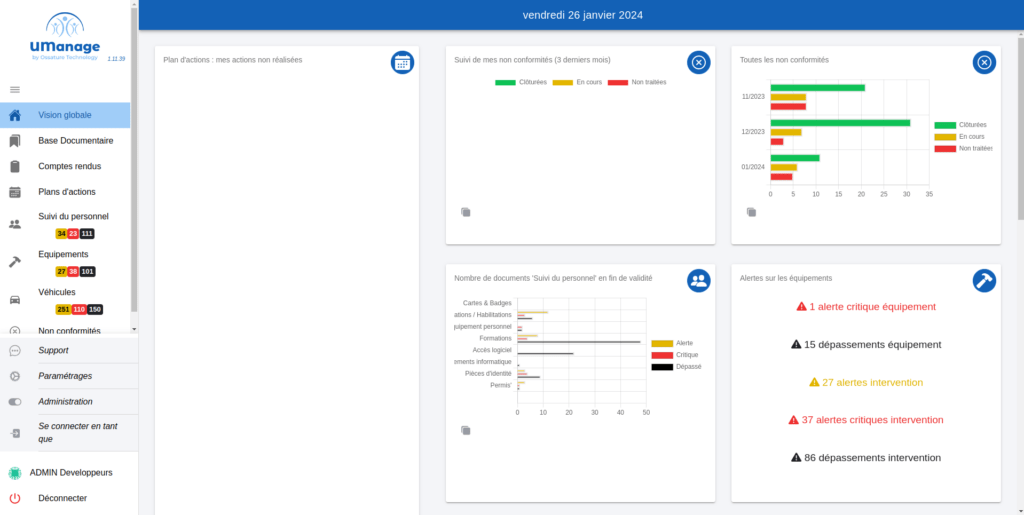Open the calendar button on Plan d'actions card

coord(402,63)
